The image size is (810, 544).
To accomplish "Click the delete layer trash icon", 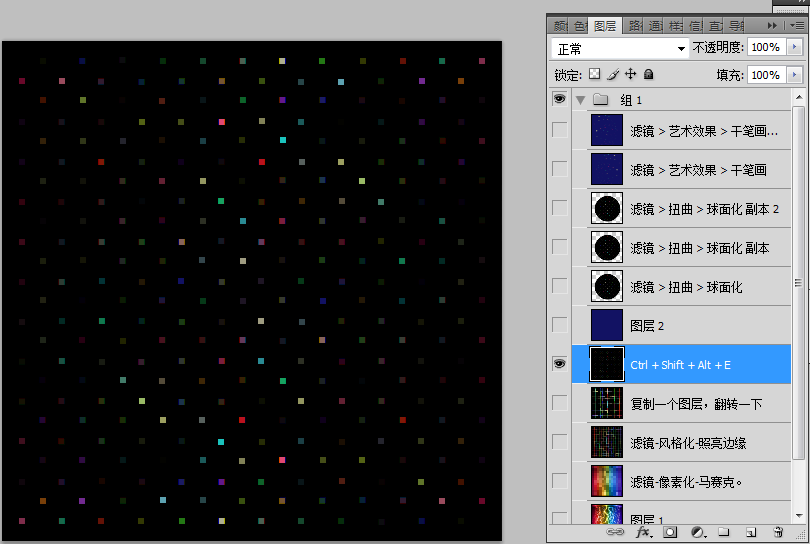I will (778, 533).
